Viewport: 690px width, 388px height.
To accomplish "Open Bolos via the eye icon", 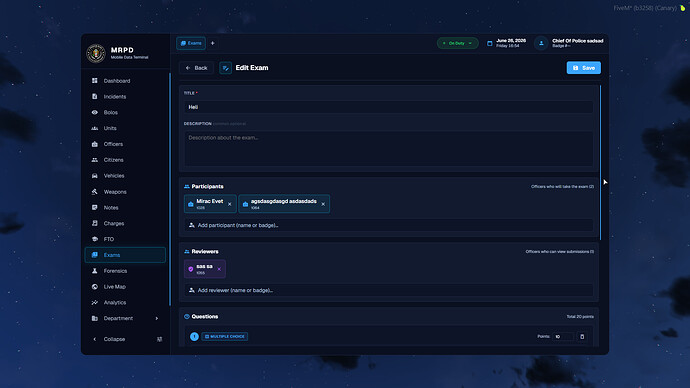I will pos(95,113).
